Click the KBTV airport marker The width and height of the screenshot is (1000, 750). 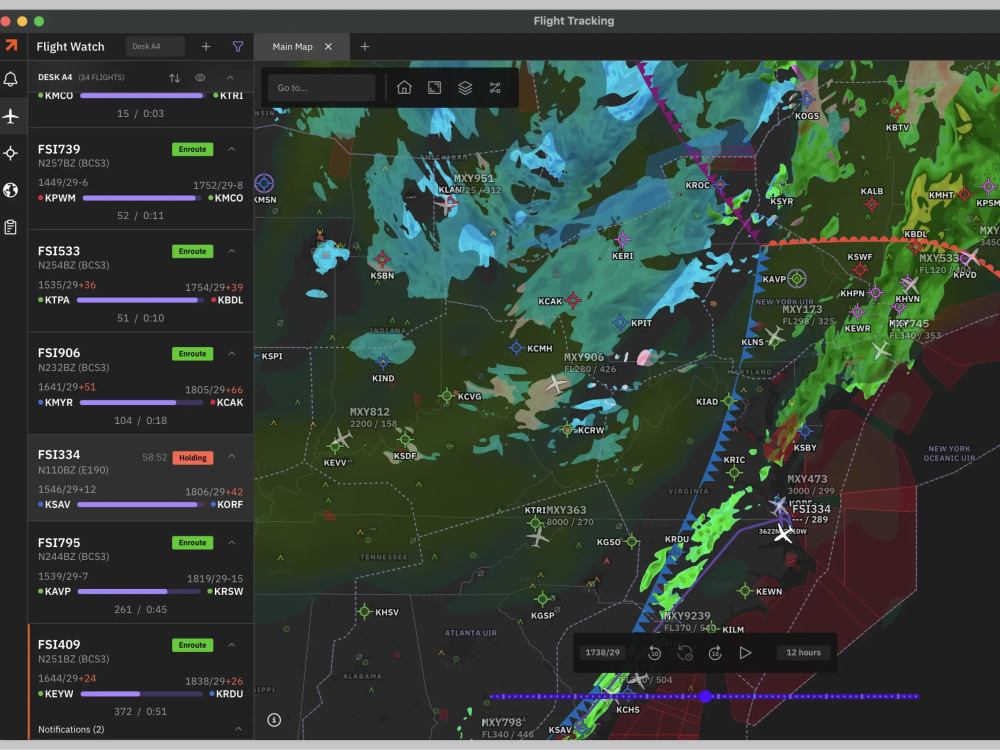(x=897, y=112)
